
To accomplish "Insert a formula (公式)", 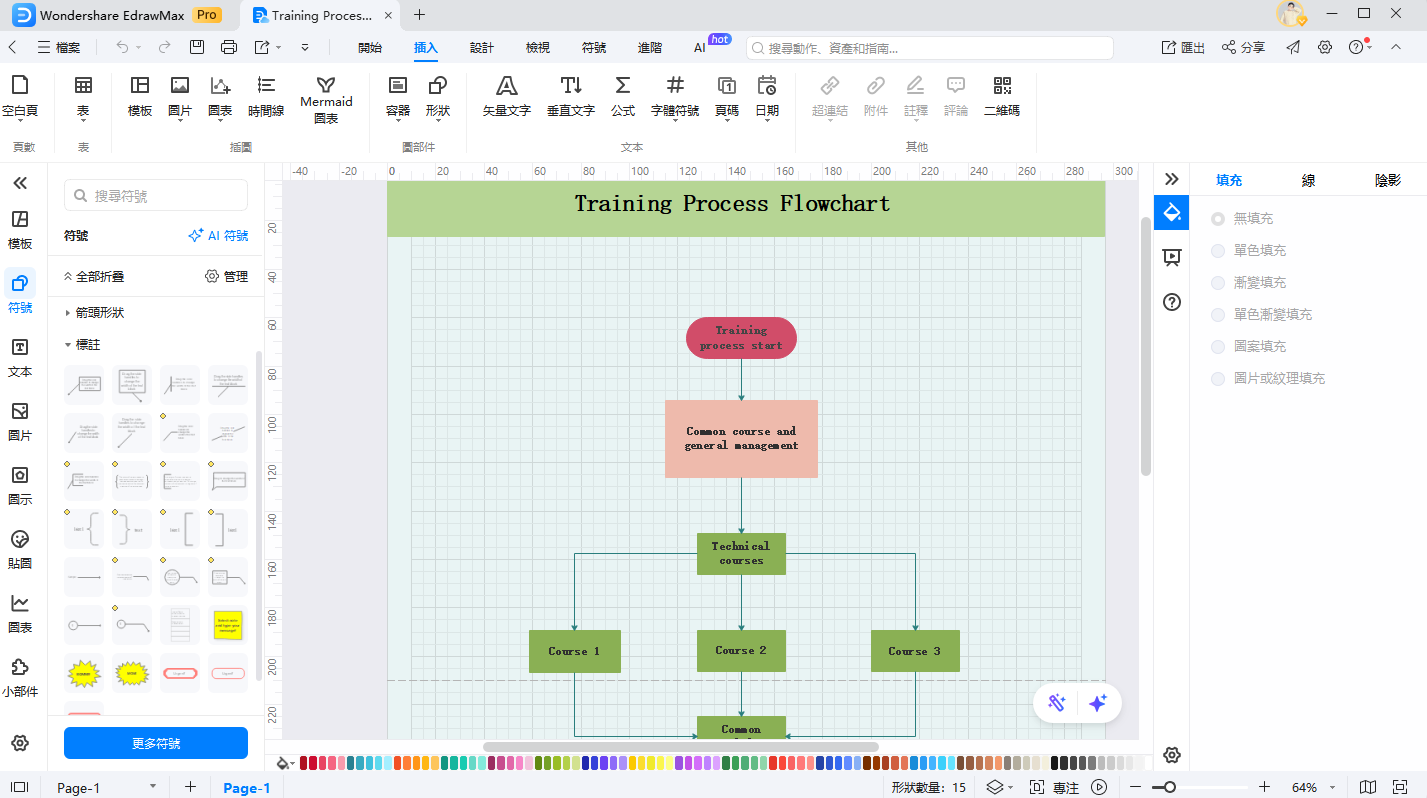I will pyautogui.click(x=622, y=96).
